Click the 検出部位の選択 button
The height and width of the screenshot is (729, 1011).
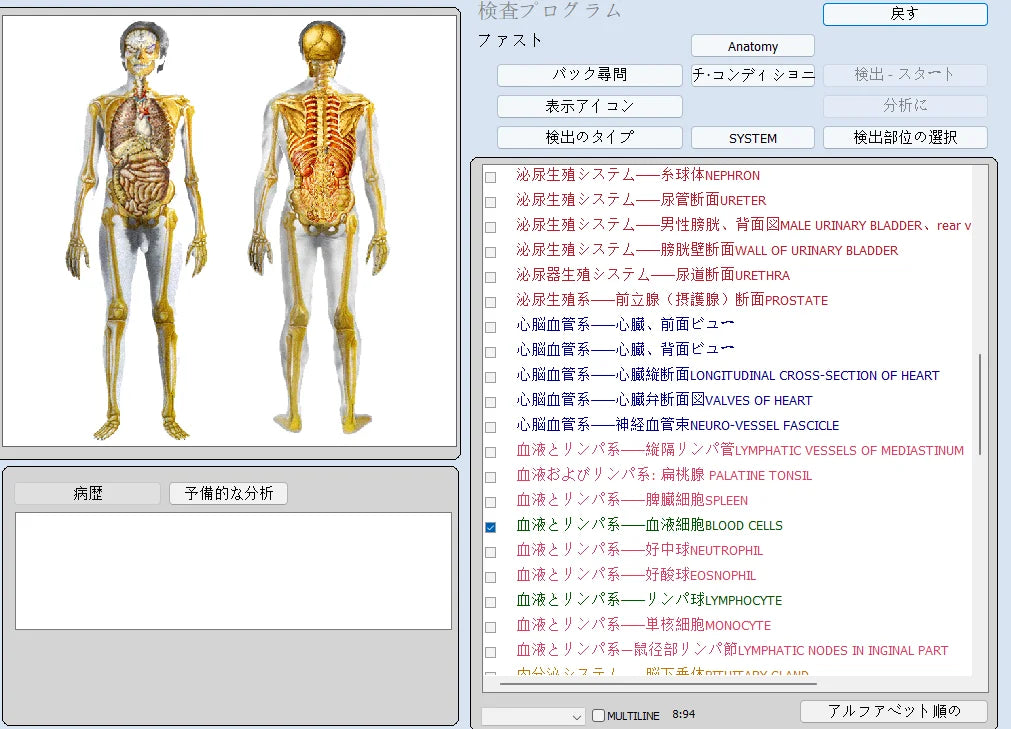click(904, 138)
